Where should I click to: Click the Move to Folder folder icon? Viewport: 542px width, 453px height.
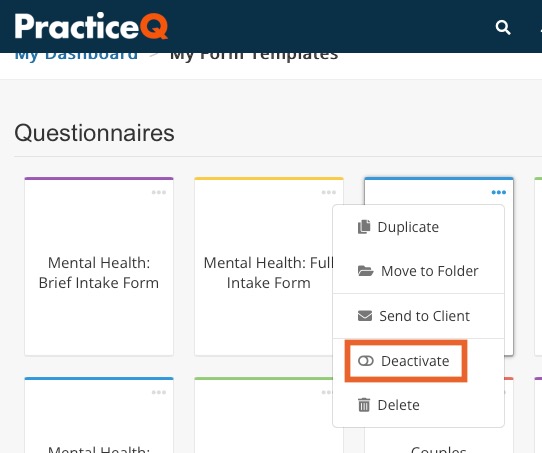(365, 271)
